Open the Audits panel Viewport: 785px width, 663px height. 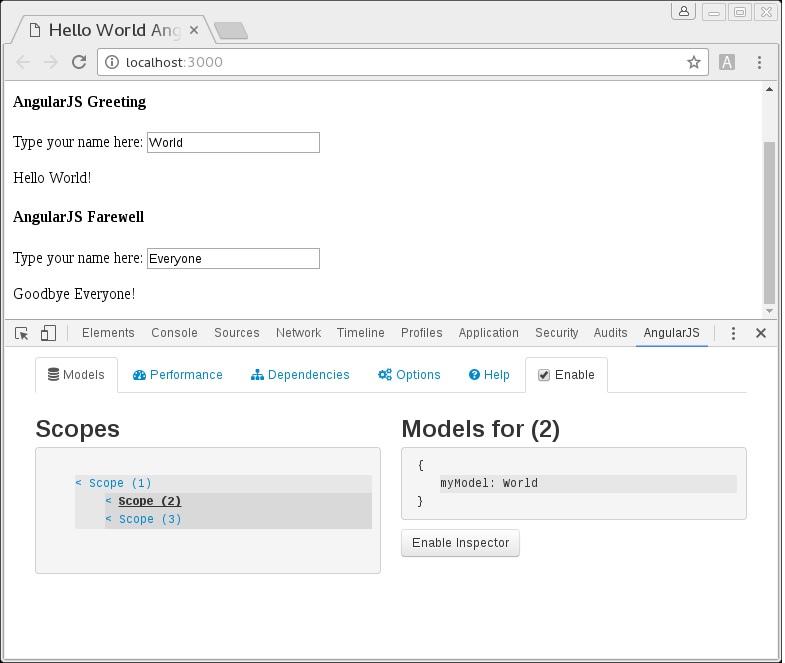pyautogui.click(x=610, y=333)
